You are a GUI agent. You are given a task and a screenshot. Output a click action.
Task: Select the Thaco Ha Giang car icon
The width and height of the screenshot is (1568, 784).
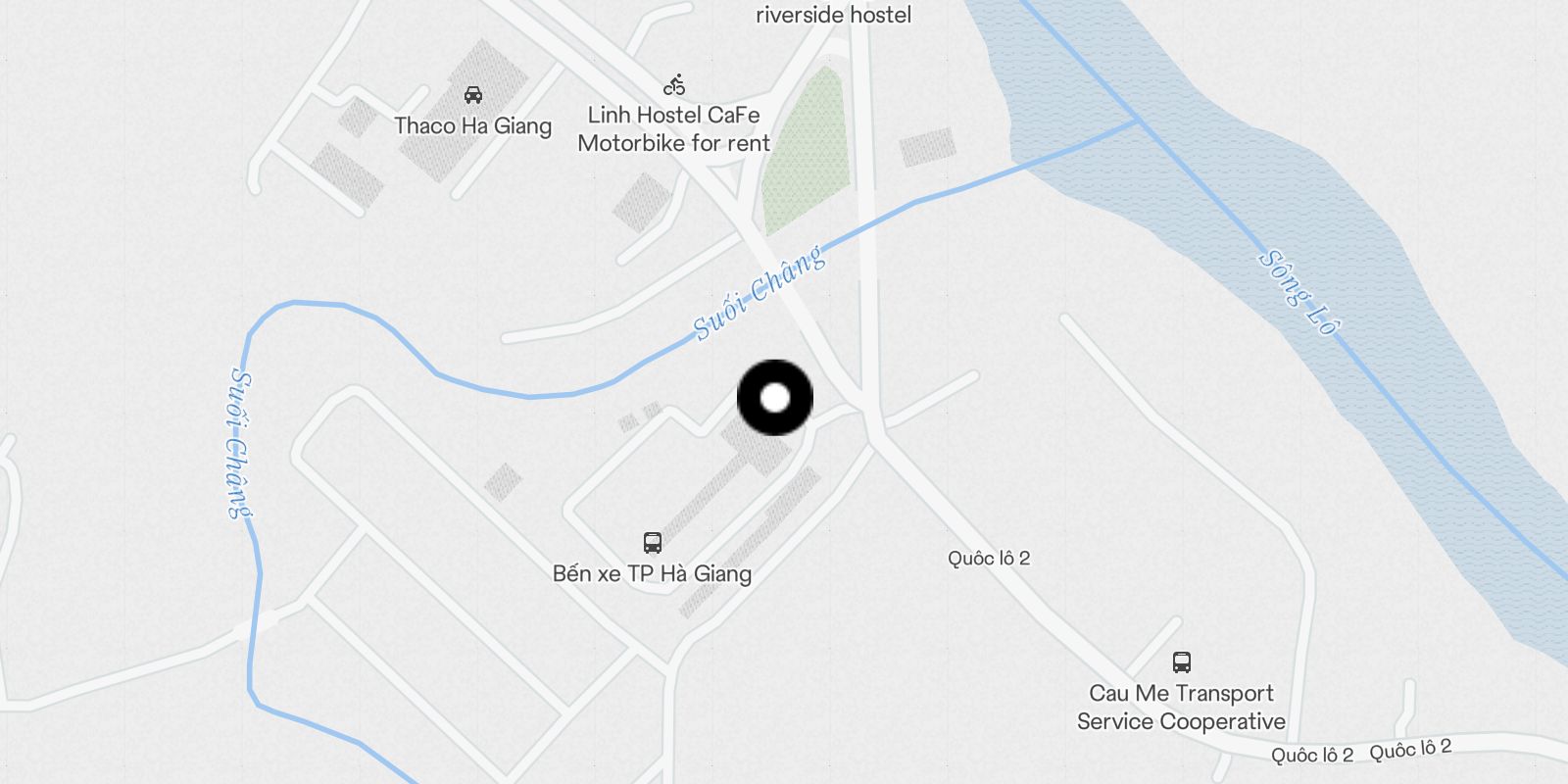point(473,95)
